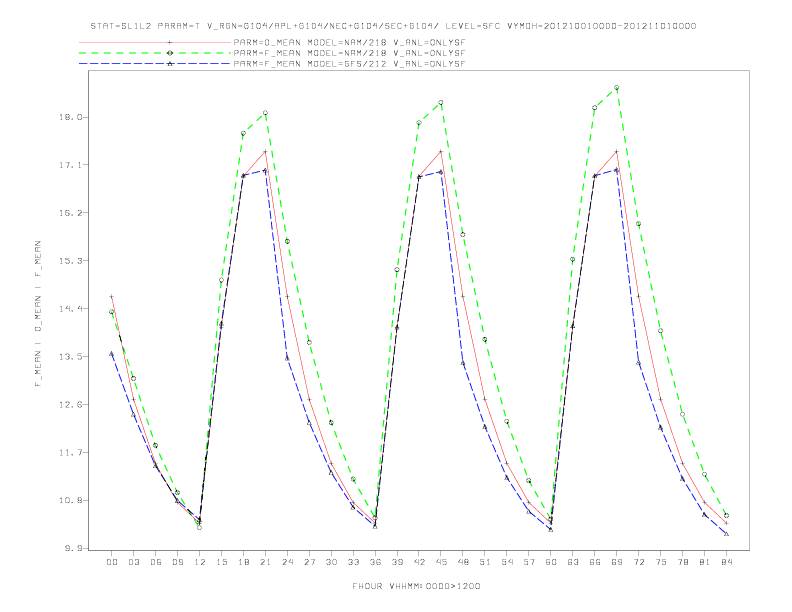Click the green circle data point at hour 84
This screenshot has width=792, height=612.
726,516
